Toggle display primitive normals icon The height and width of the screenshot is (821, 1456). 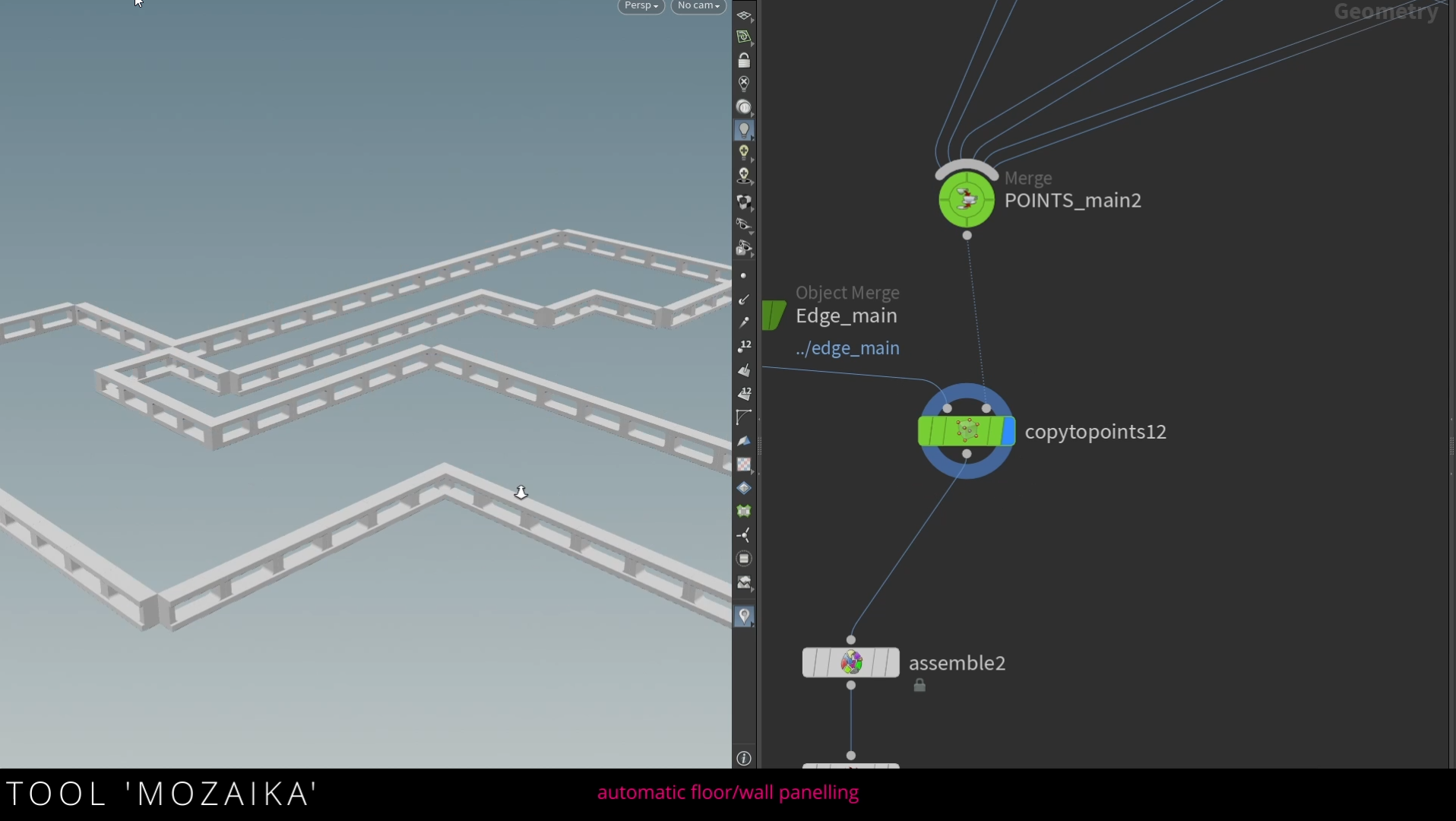coord(744,370)
